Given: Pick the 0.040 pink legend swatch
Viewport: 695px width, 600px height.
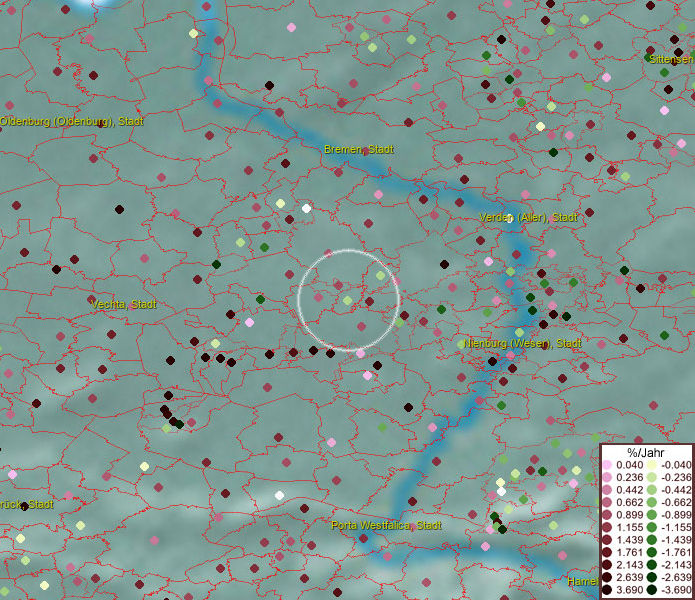Looking at the screenshot, I should point(607,465).
